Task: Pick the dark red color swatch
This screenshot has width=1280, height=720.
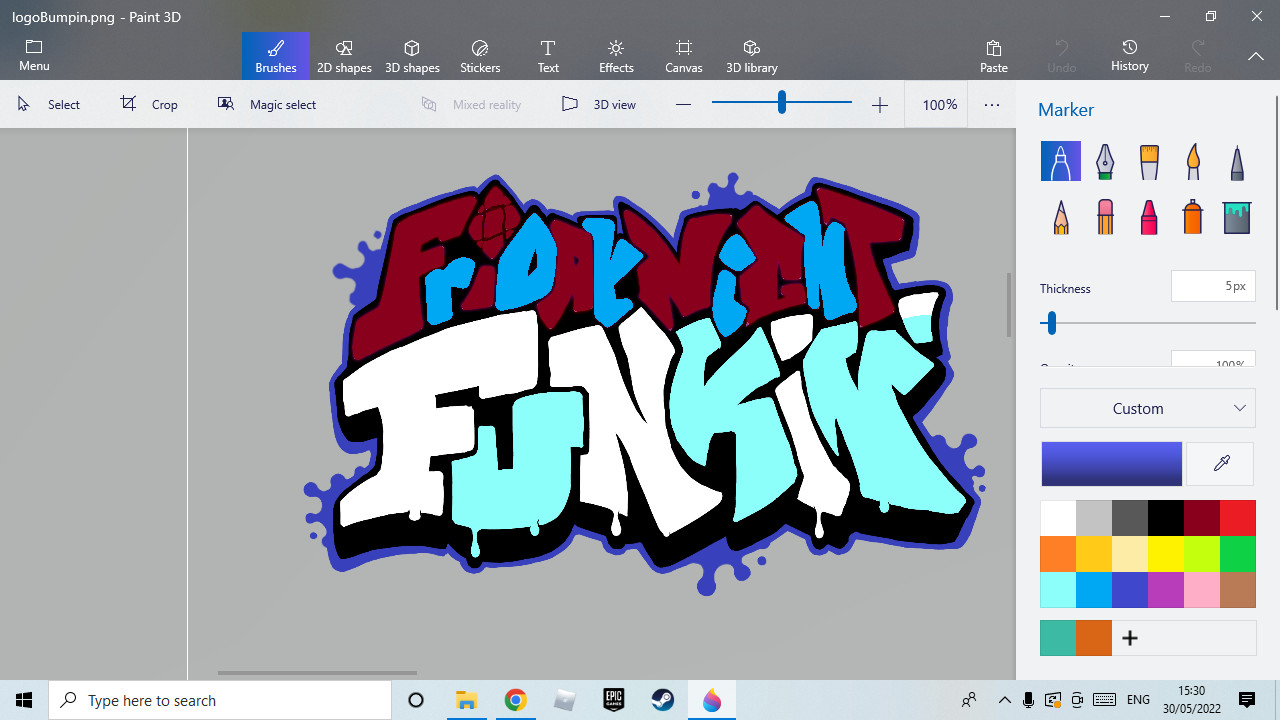Action: [x=1202, y=518]
